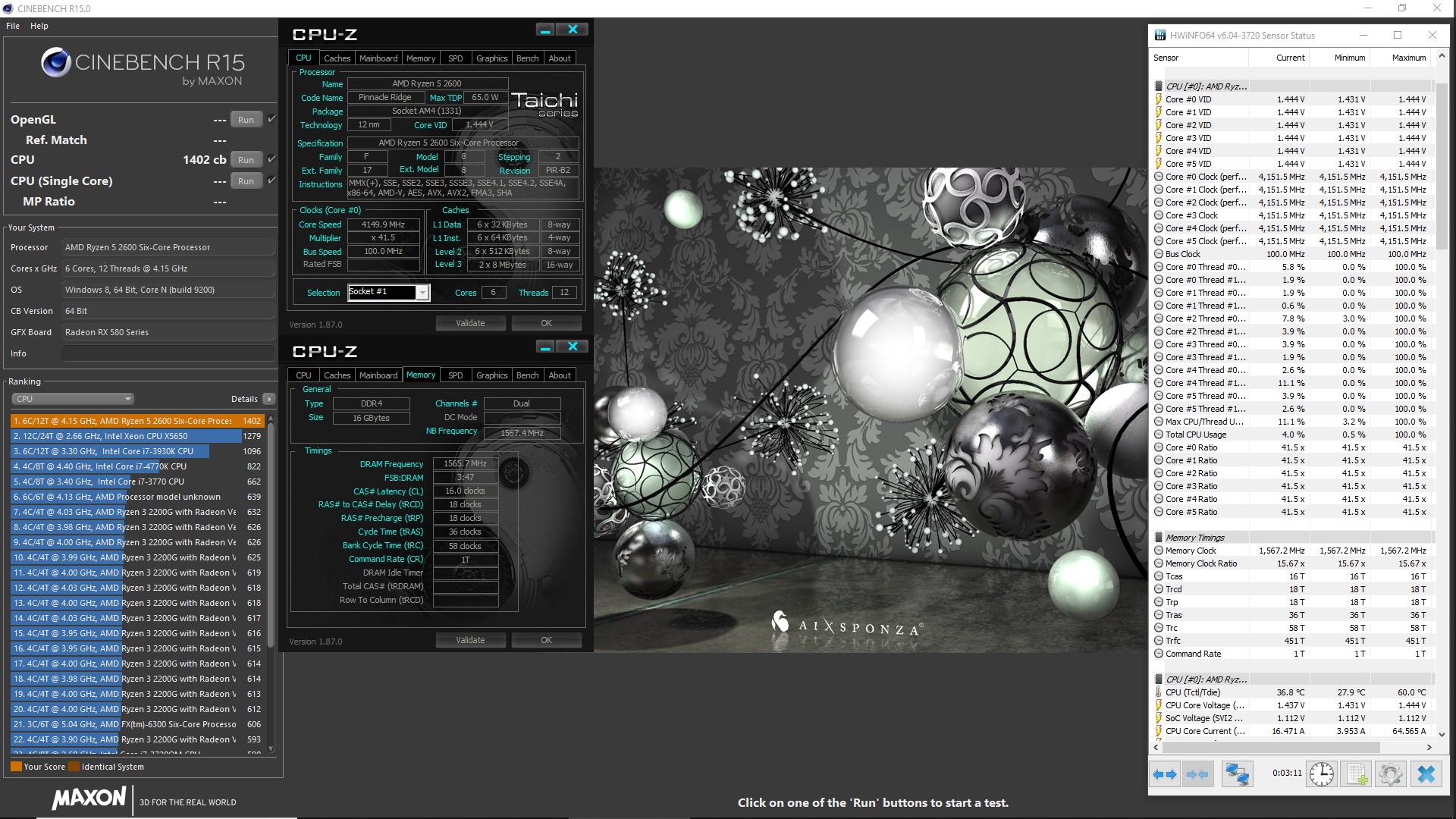Click the lightning icon beside CPU Core Current
The image size is (1456, 819).
click(x=1159, y=731)
